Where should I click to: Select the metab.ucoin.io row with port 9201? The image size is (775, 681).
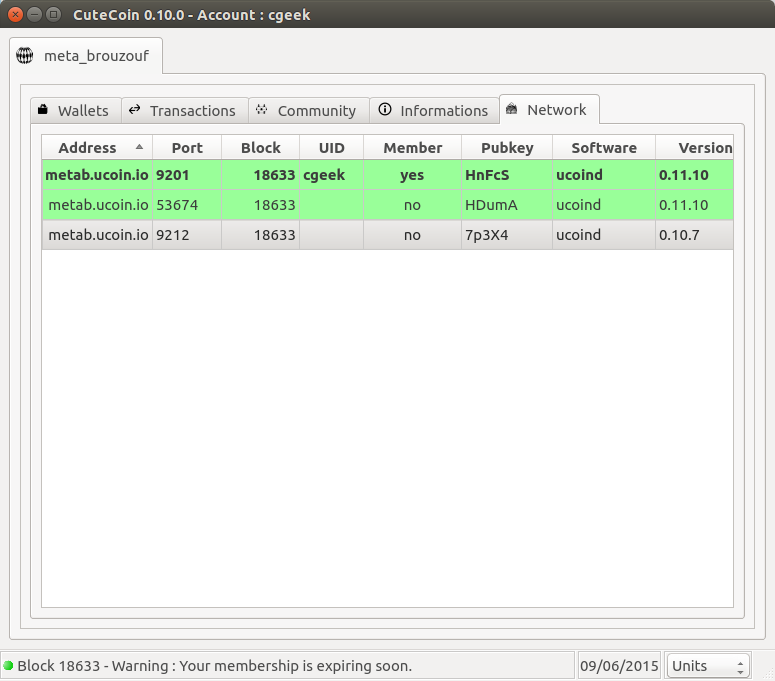pyautogui.click(x=388, y=175)
